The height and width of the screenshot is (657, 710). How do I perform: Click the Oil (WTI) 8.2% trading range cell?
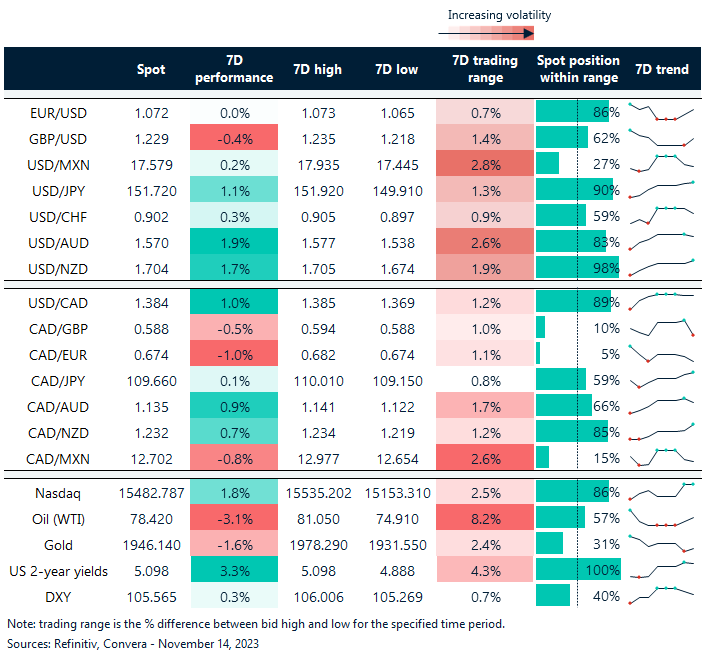485,520
